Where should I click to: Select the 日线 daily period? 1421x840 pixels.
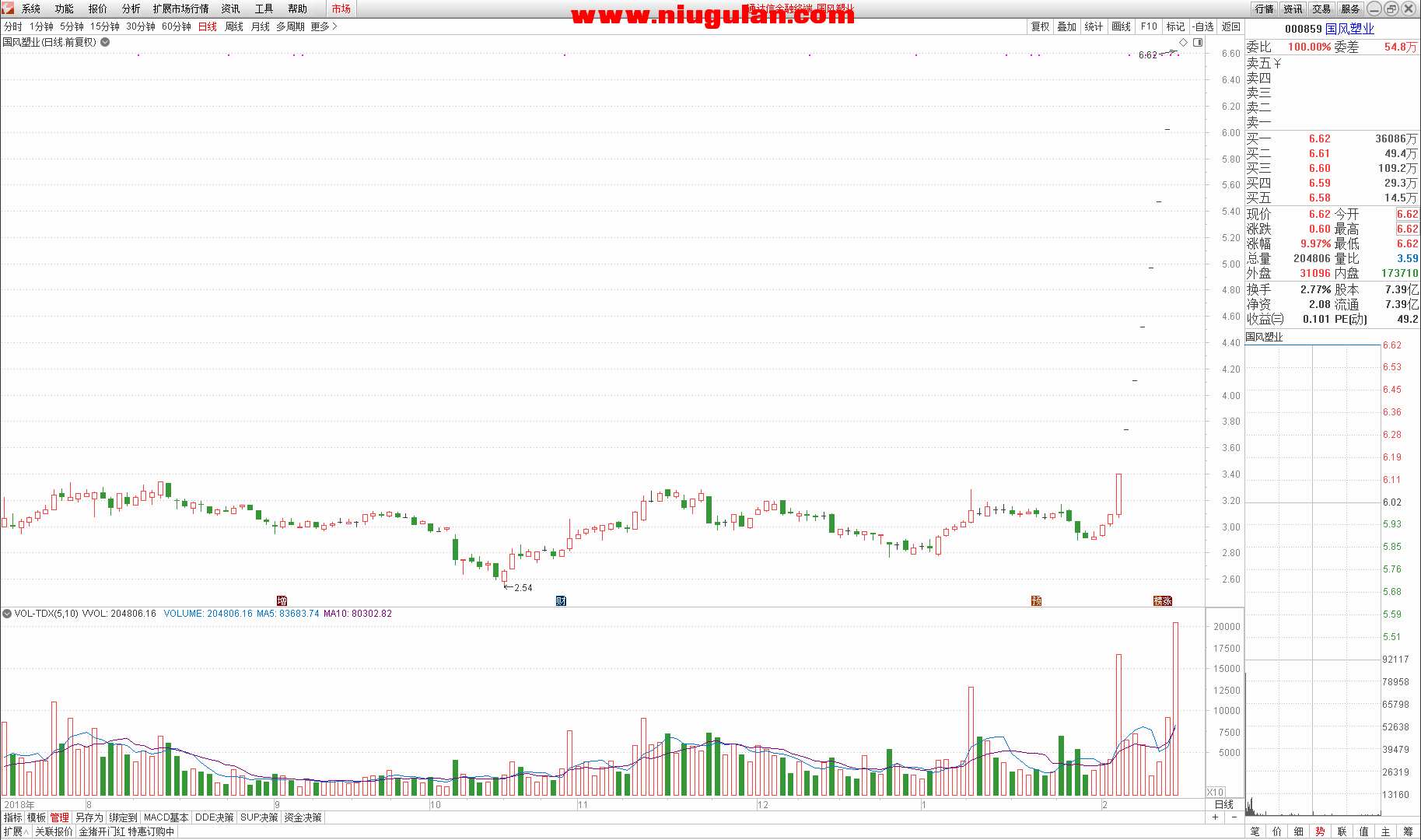click(x=208, y=26)
